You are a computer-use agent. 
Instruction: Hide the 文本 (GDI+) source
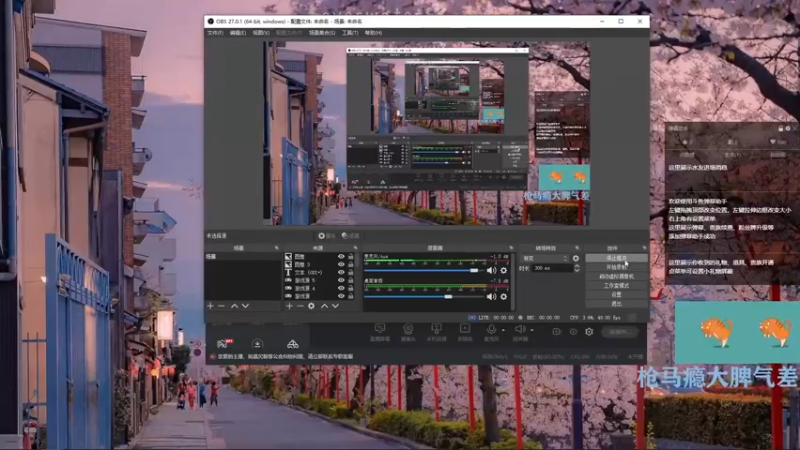pos(341,272)
